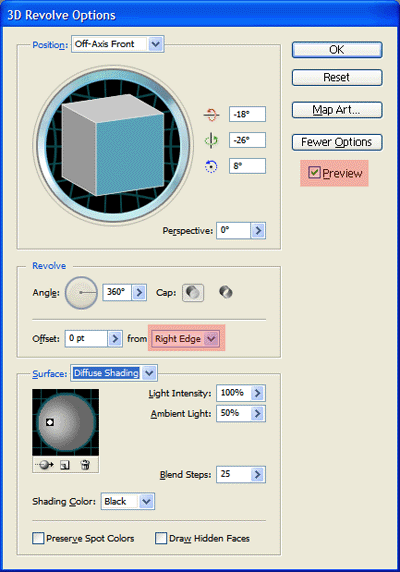Viewport: 400px width, 572px height.
Task: Click the X-axis rotation icon
Action: [x=211, y=115]
